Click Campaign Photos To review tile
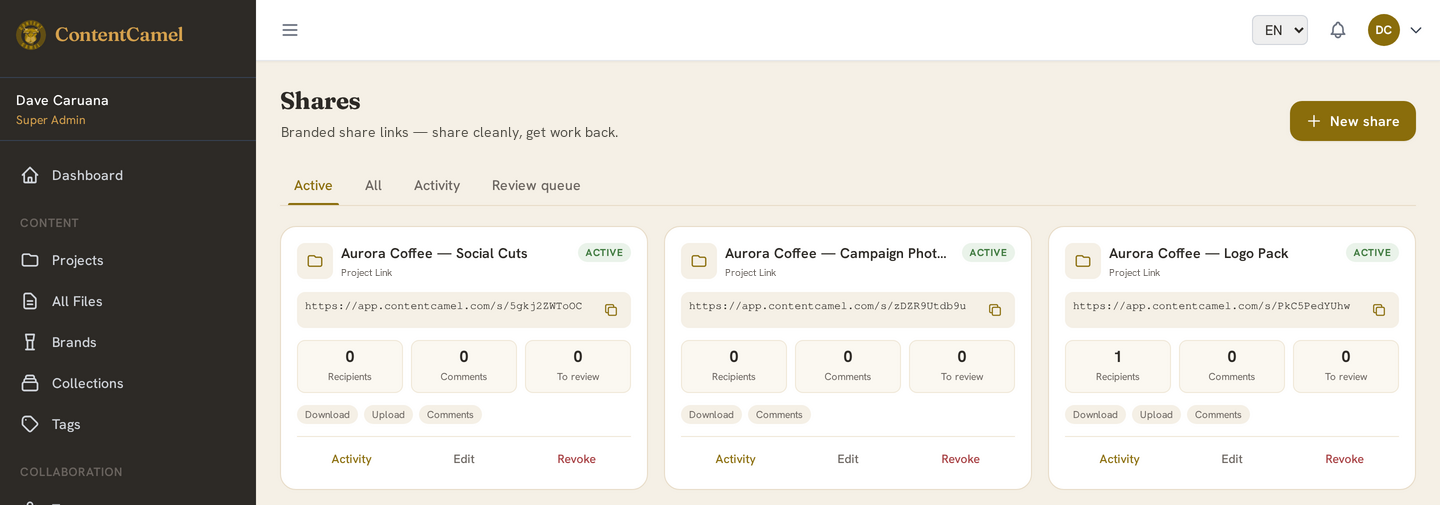Screen dimensions: 1440x505 962,366
